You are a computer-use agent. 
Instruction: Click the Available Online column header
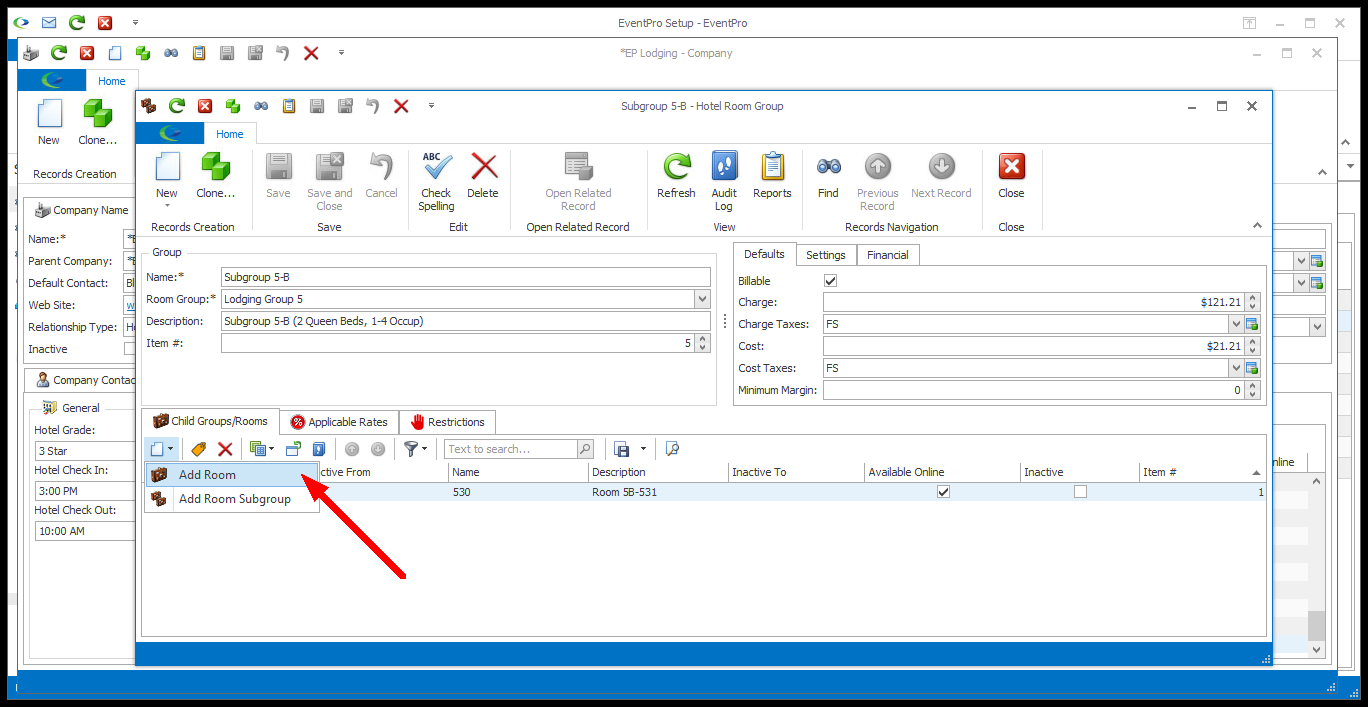point(942,472)
